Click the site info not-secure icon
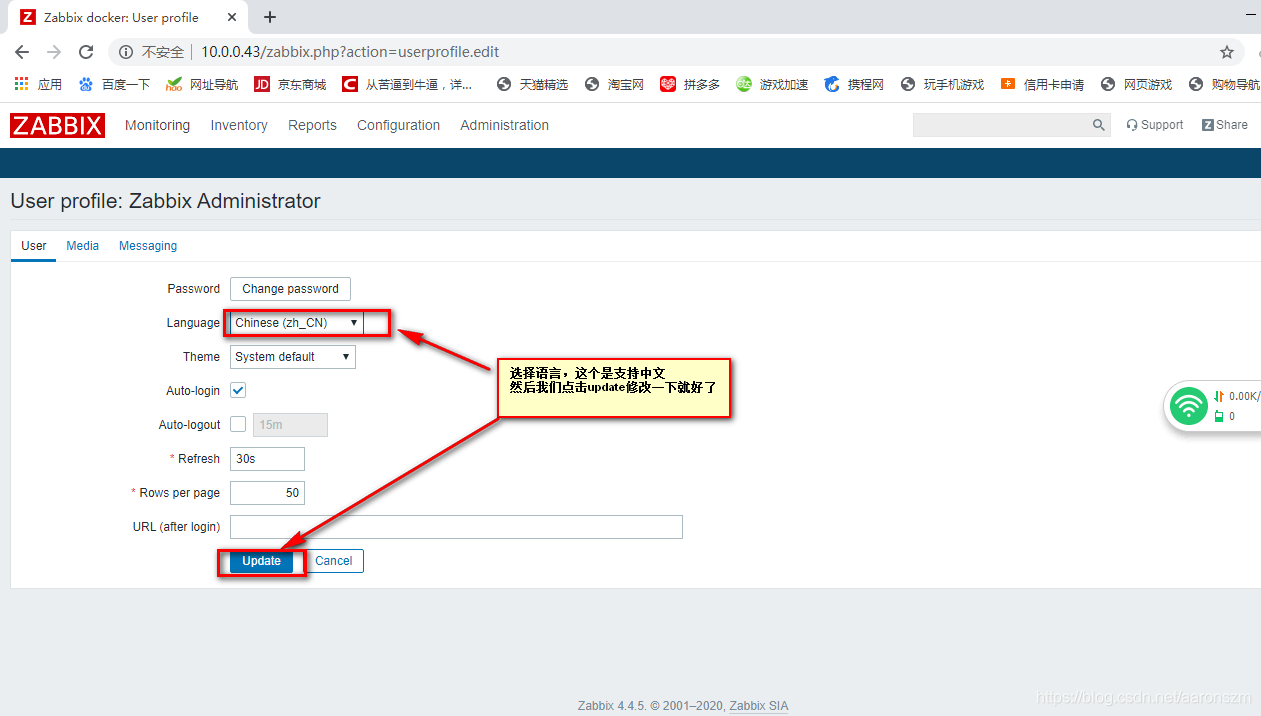This screenshot has height=716, width=1261. pos(126,52)
